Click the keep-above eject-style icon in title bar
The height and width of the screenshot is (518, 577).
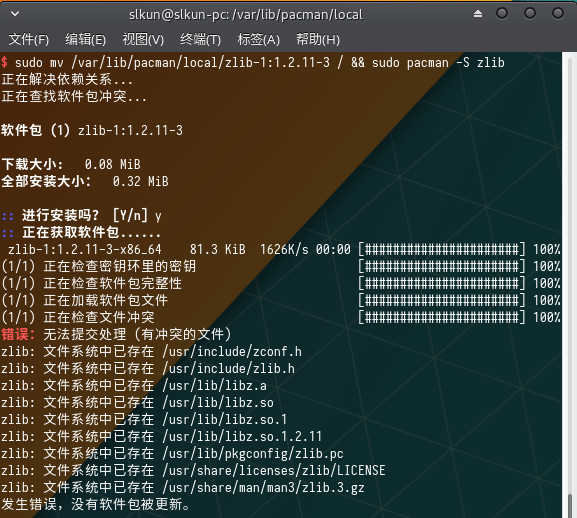tap(478, 14)
